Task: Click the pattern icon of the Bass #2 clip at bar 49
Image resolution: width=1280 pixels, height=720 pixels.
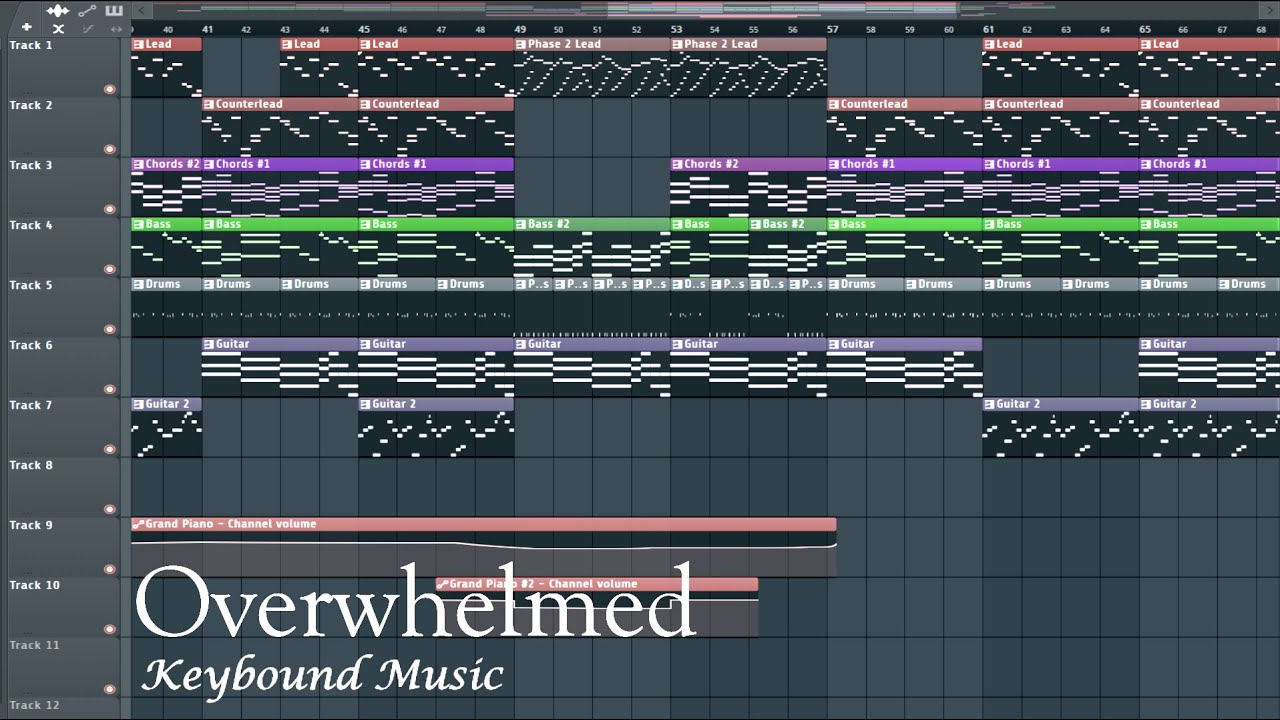Action: tap(521, 224)
